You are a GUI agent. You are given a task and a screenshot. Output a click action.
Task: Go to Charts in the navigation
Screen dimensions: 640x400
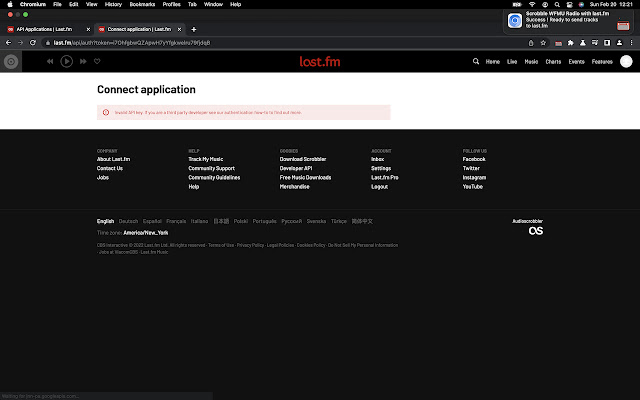552,61
